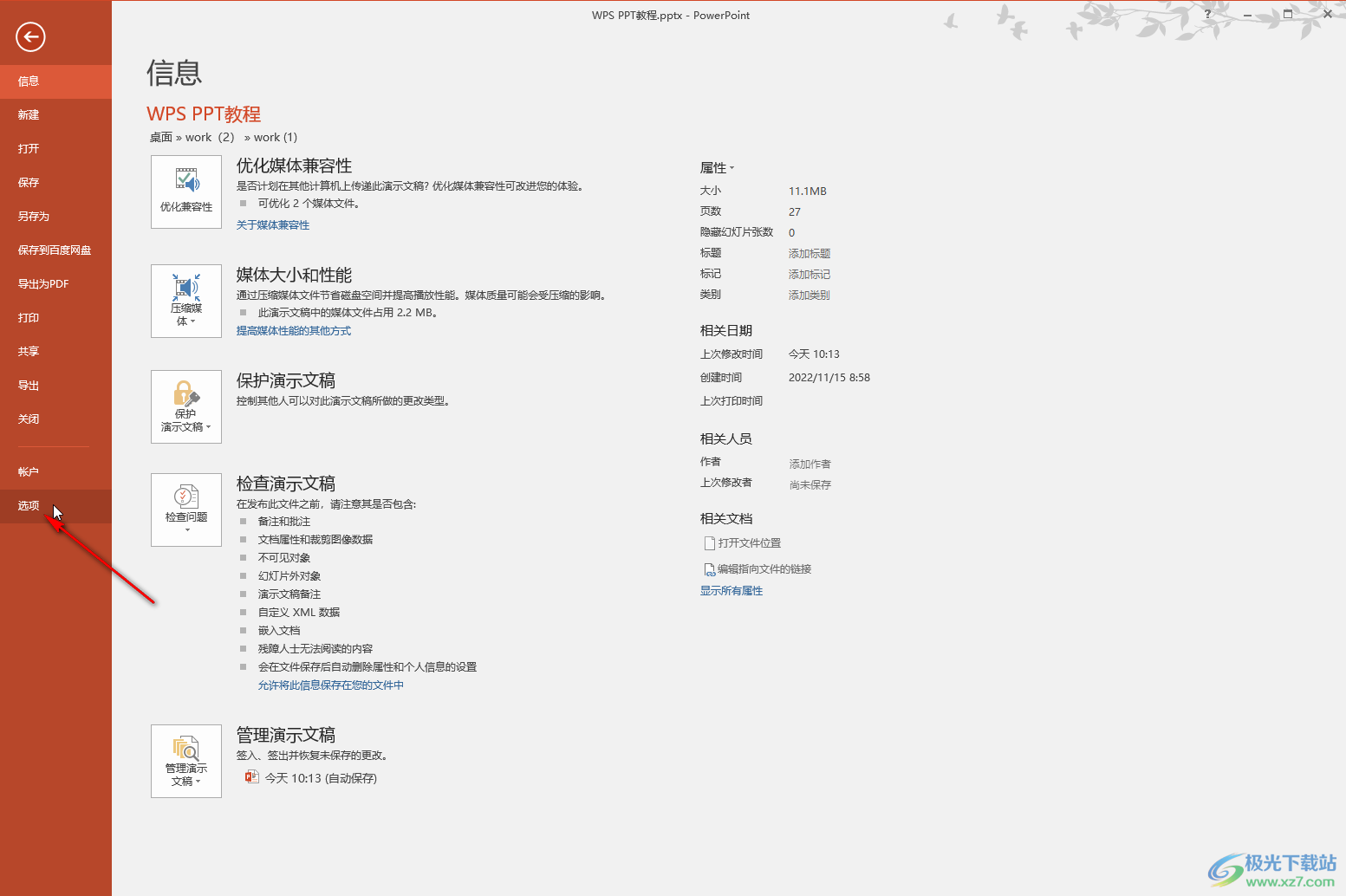Open the 提高媒体性能的其他方式 link

point(294,331)
